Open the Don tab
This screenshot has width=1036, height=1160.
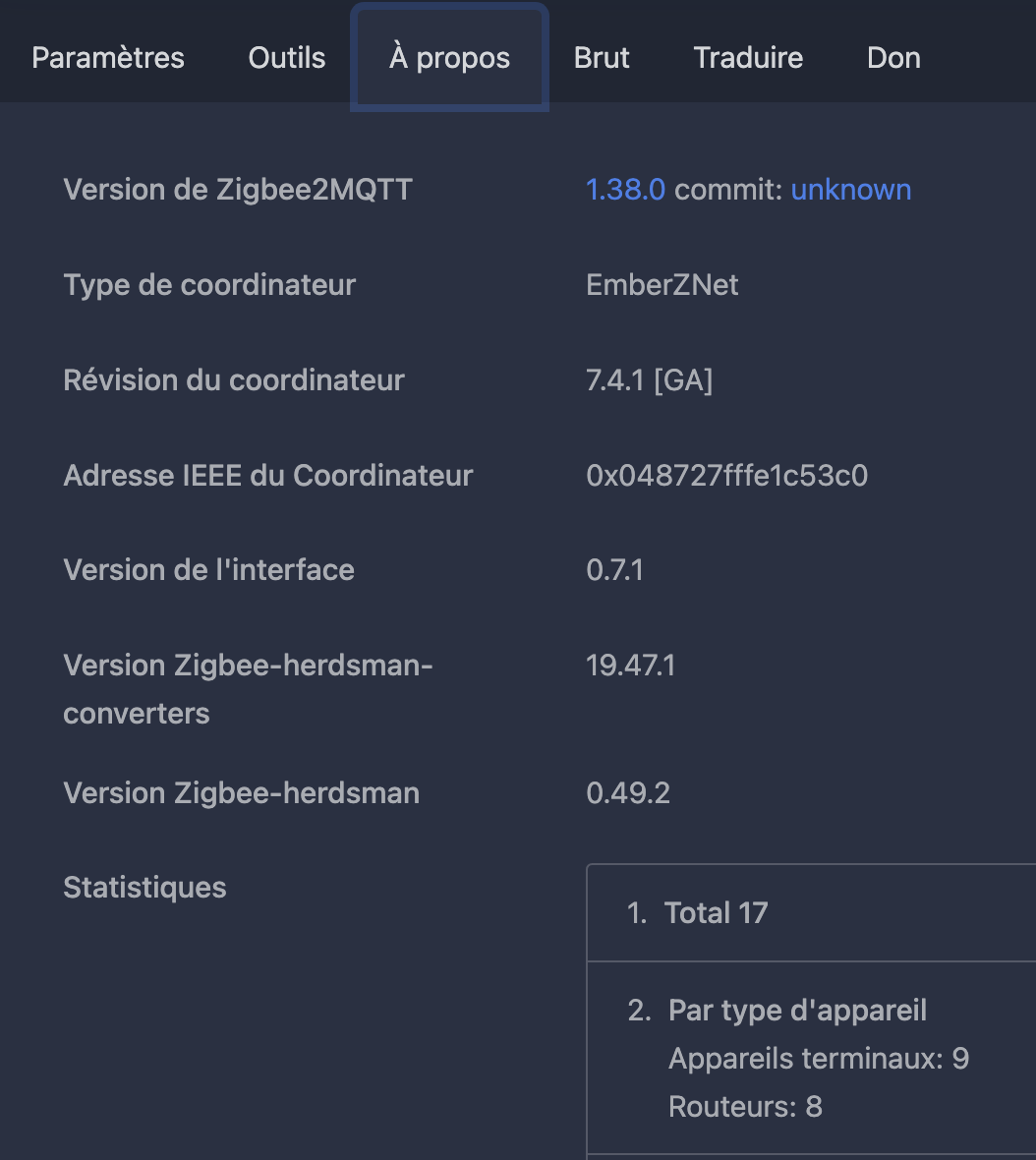click(894, 58)
